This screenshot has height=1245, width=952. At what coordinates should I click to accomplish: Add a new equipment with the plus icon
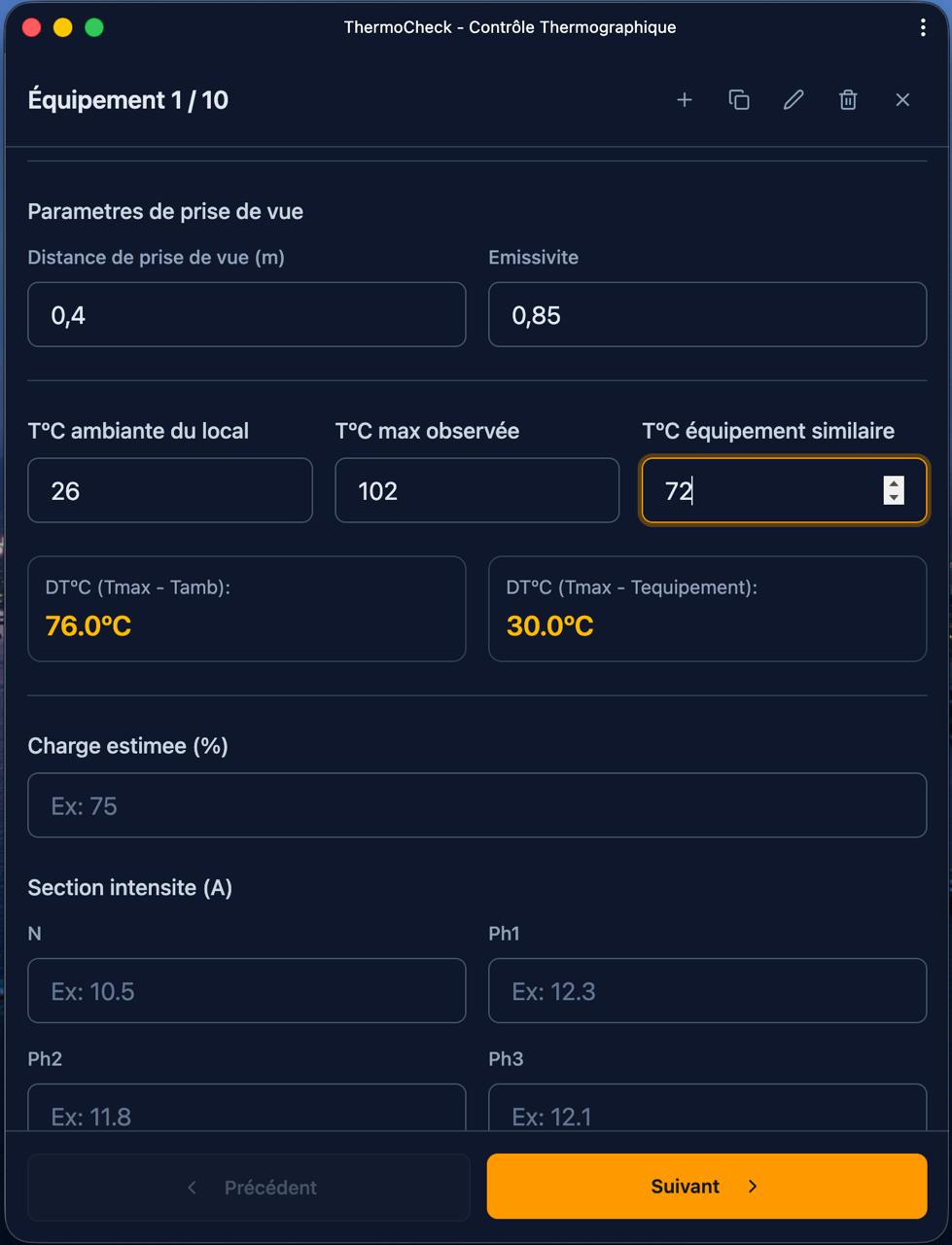685,99
